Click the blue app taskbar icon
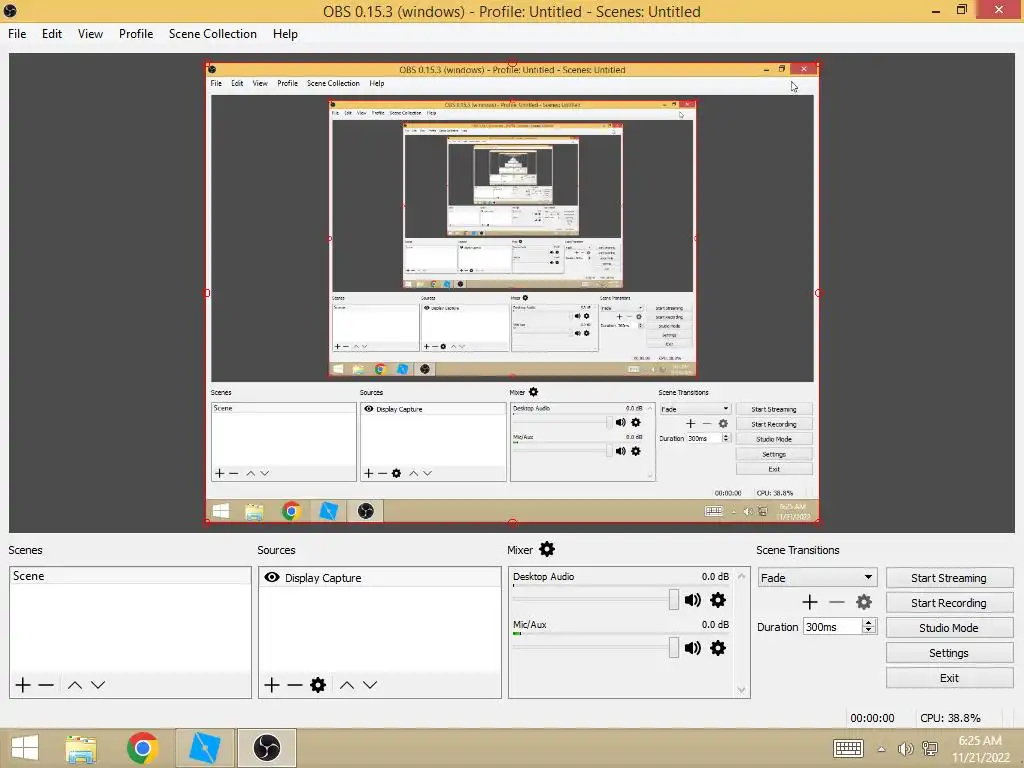Viewport: 1024px width, 768px height. pyautogui.click(x=204, y=748)
